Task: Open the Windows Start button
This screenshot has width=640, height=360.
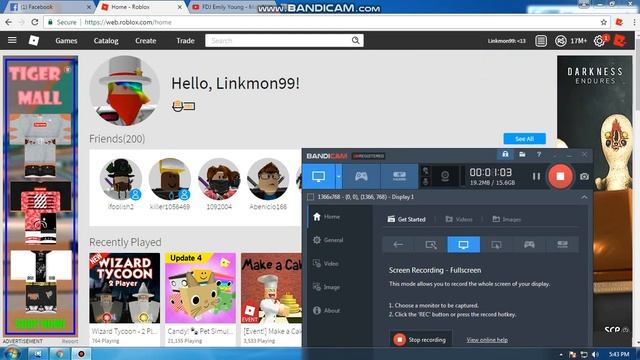Action: (x=11, y=353)
